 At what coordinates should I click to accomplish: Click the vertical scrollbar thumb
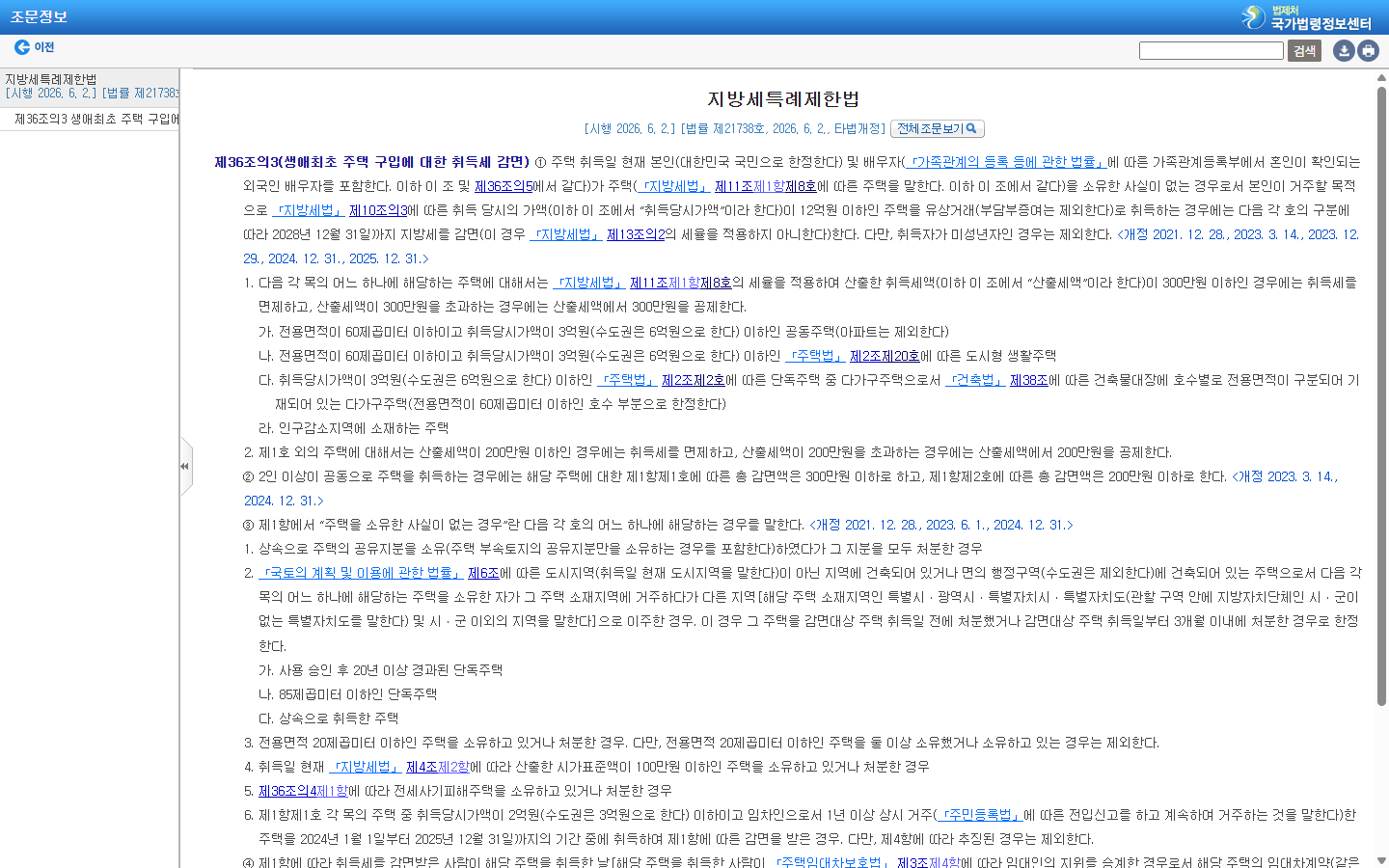click(x=1381, y=395)
